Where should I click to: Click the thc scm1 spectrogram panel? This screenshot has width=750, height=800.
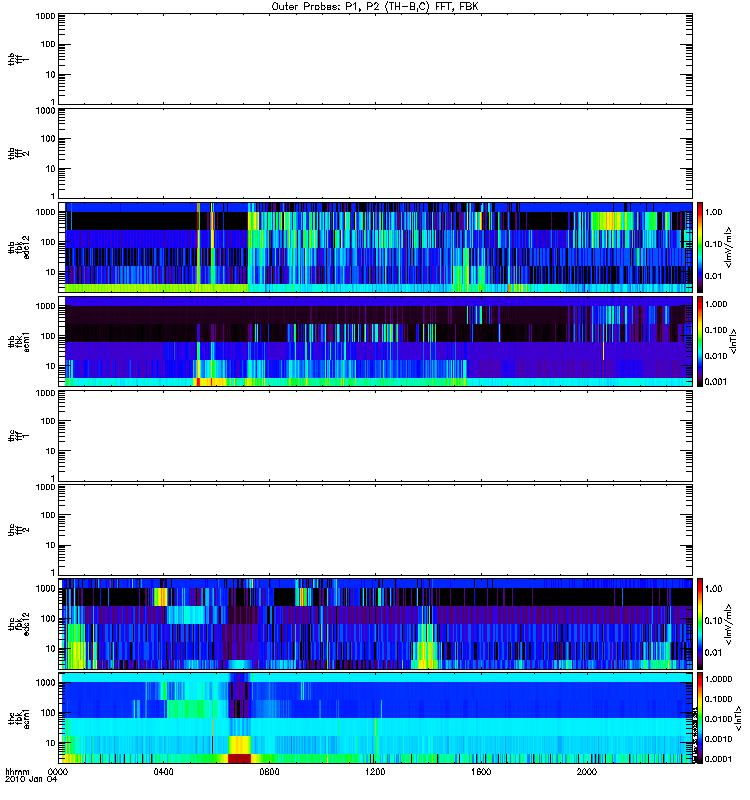pos(376,717)
